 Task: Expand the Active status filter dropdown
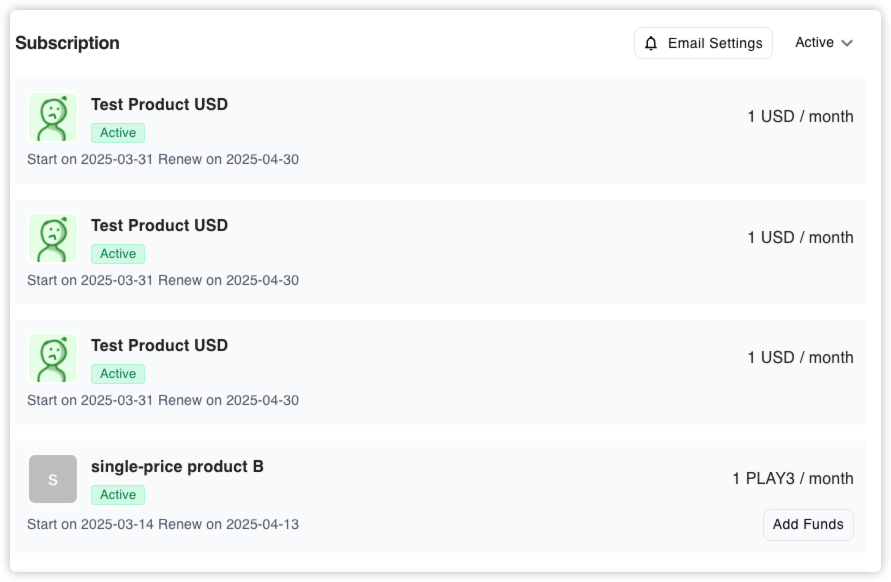point(823,42)
